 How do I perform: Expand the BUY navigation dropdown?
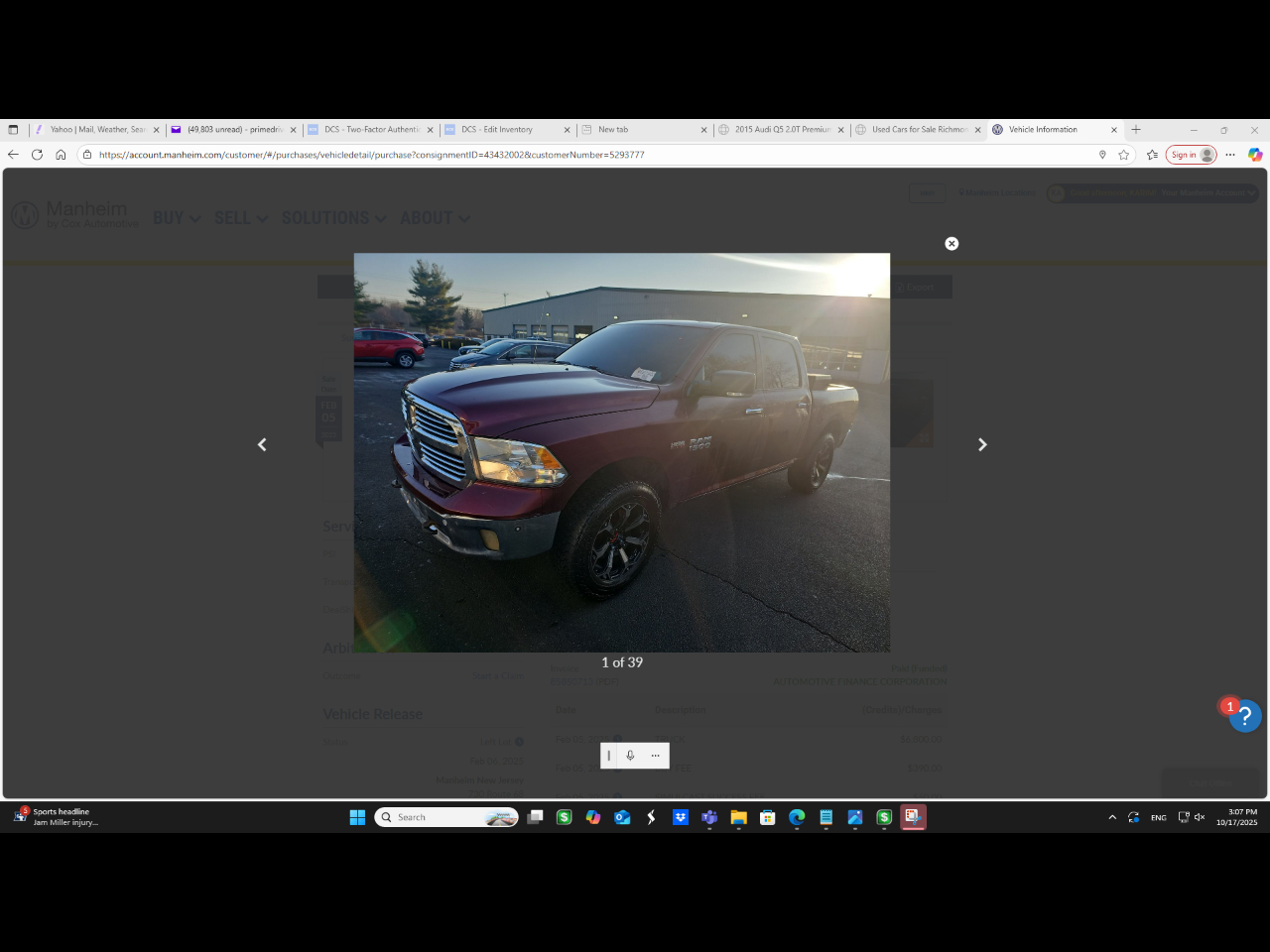177,218
